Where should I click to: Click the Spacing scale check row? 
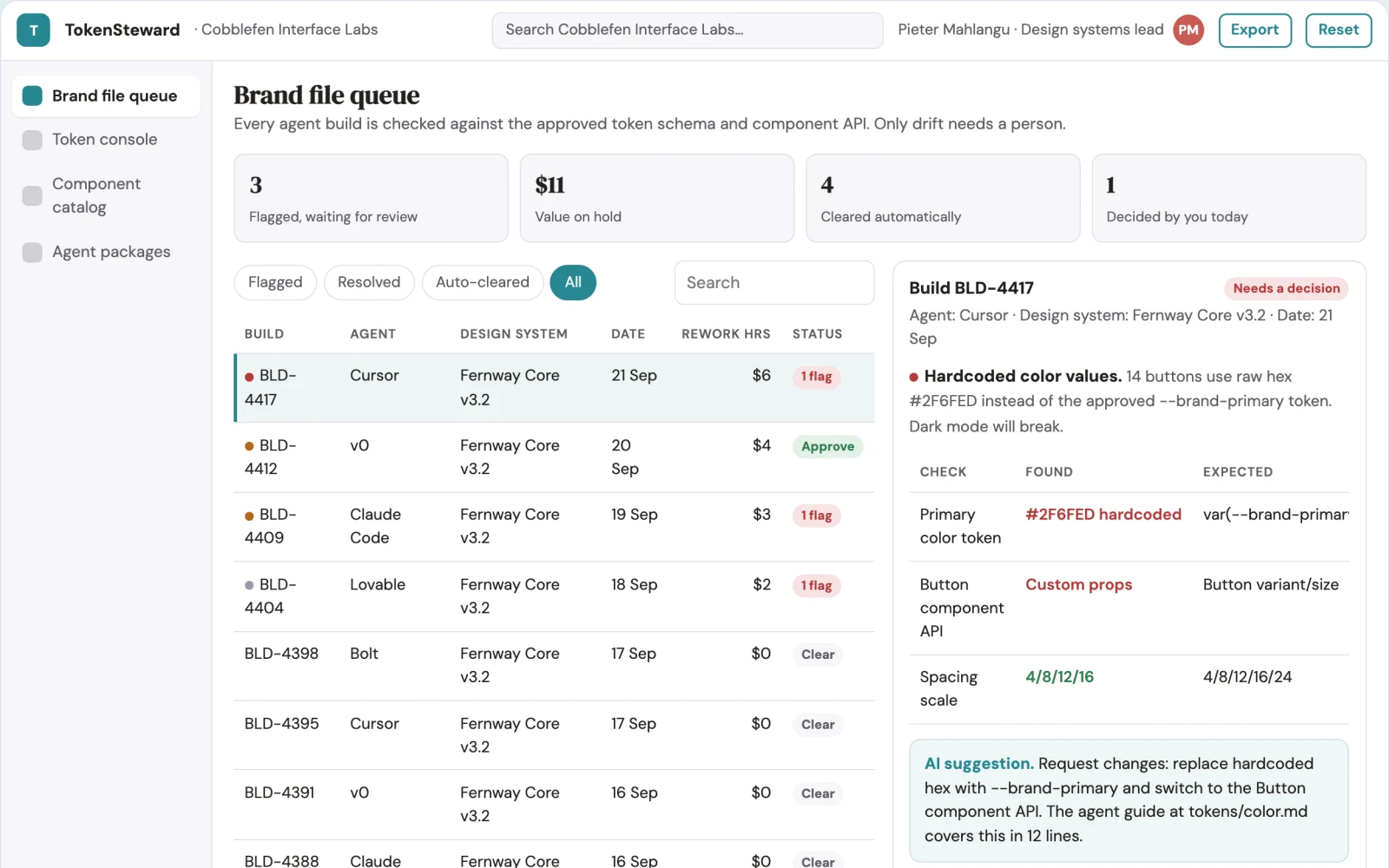point(1129,689)
